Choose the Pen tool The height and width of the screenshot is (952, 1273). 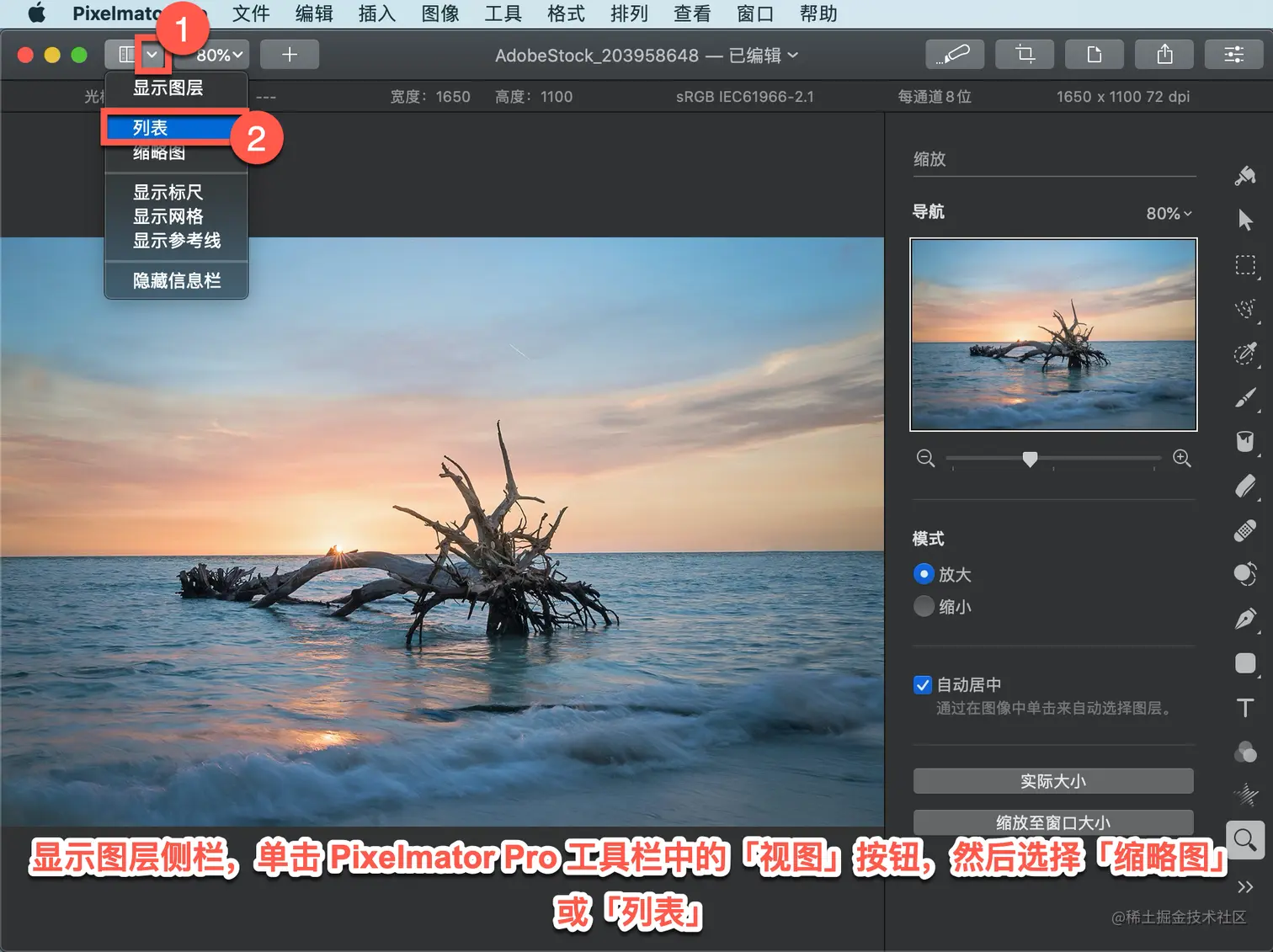click(x=1245, y=620)
